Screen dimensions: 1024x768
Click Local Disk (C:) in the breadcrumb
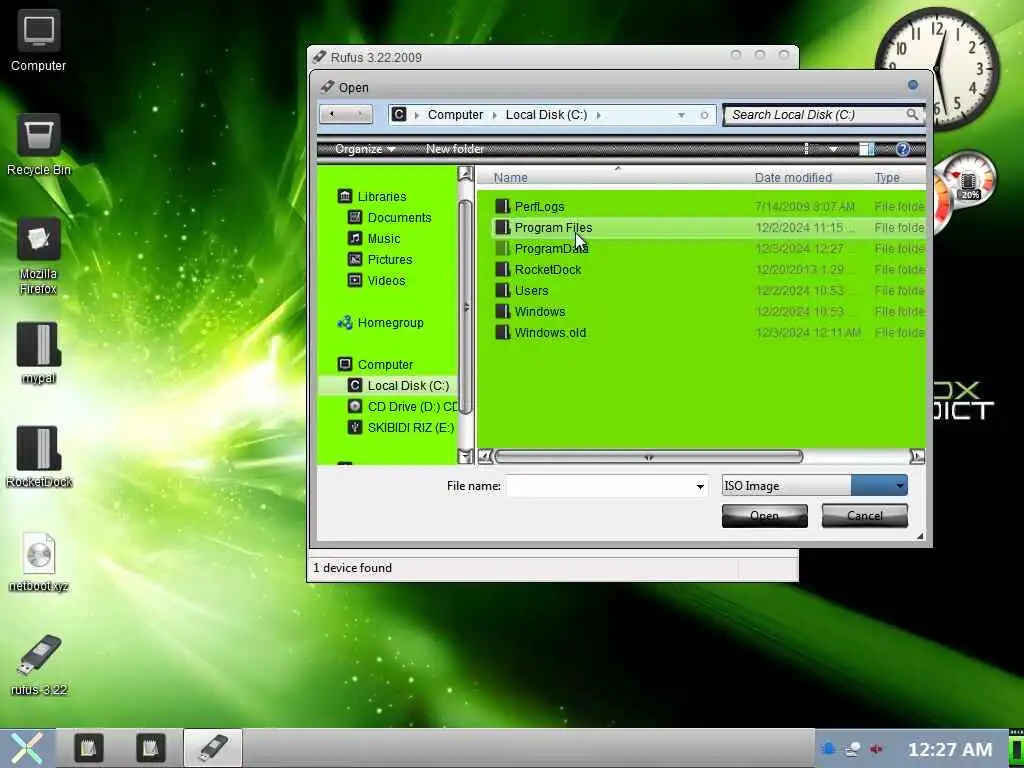(546, 114)
